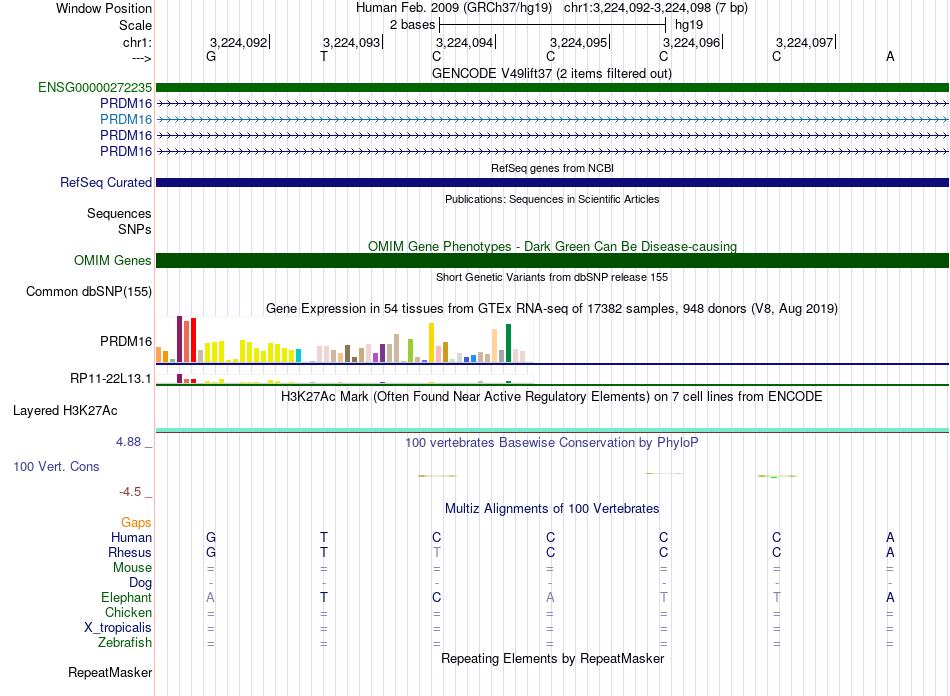Select the Common dbSNP(155) track label
Screen dimensions: 950x696
tap(89, 291)
